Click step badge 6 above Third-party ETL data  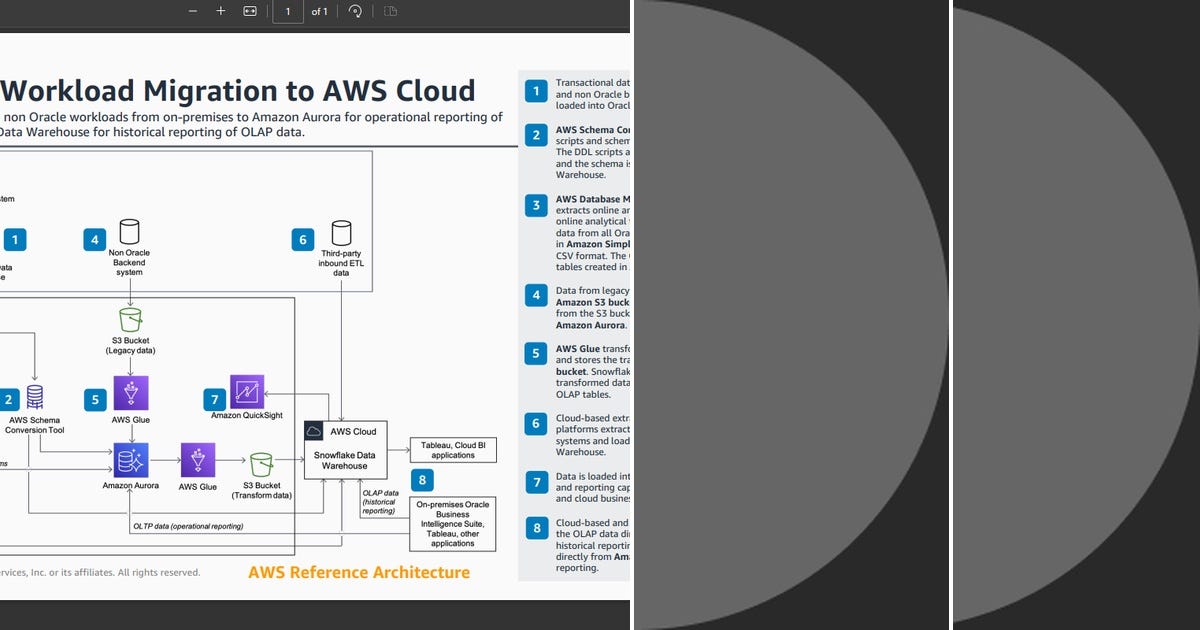(302, 240)
